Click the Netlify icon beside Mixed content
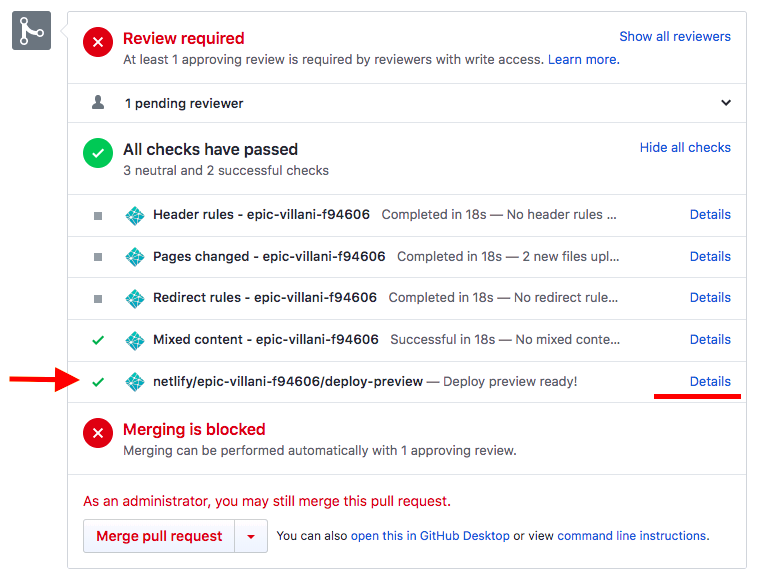The width and height of the screenshot is (757, 571). point(135,340)
